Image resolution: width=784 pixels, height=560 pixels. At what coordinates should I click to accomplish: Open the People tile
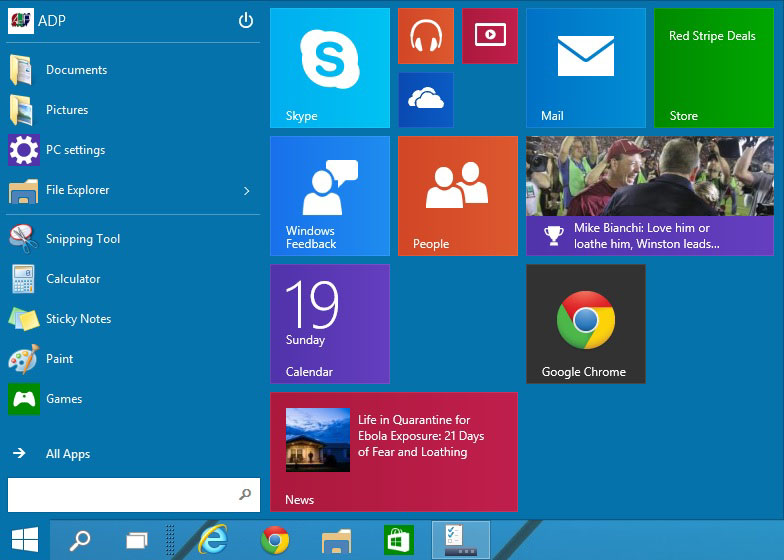[x=458, y=196]
